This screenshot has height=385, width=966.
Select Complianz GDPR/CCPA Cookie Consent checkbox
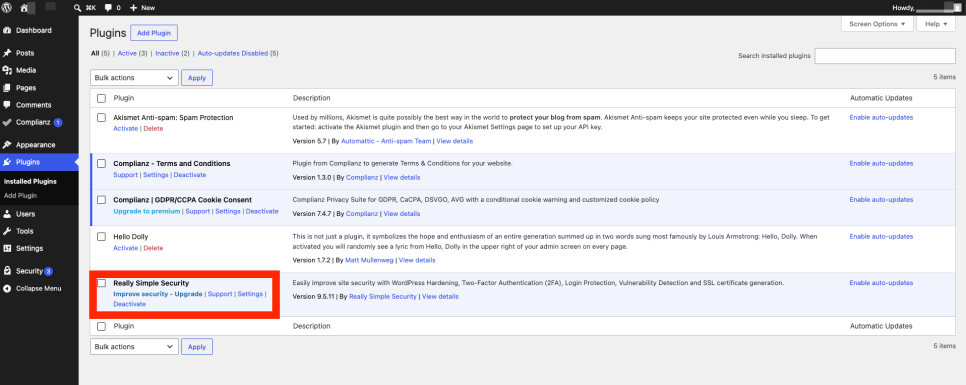point(102,200)
